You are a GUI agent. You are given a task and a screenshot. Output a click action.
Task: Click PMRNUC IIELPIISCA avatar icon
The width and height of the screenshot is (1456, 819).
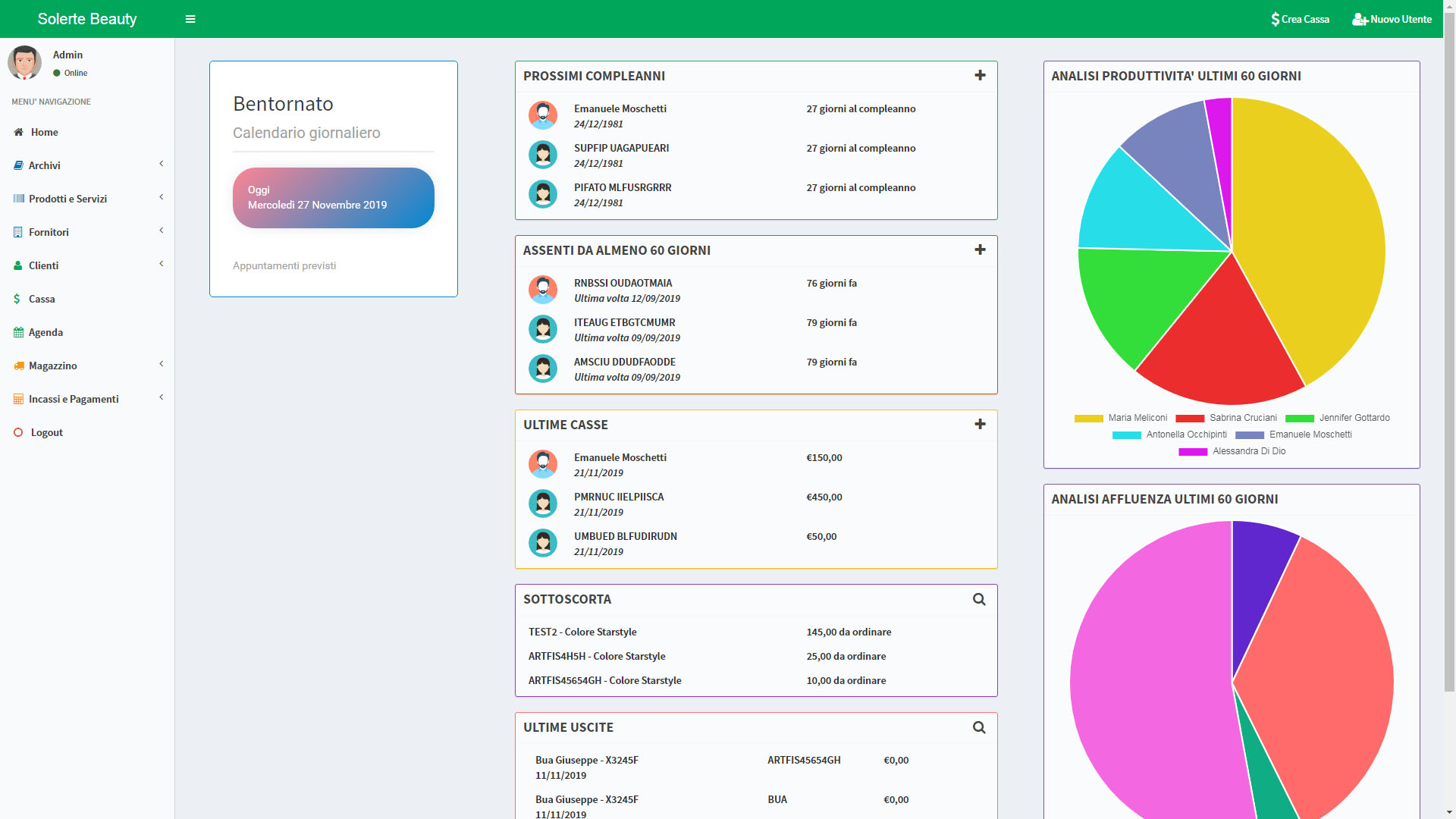pyautogui.click(x=543, y=504)
